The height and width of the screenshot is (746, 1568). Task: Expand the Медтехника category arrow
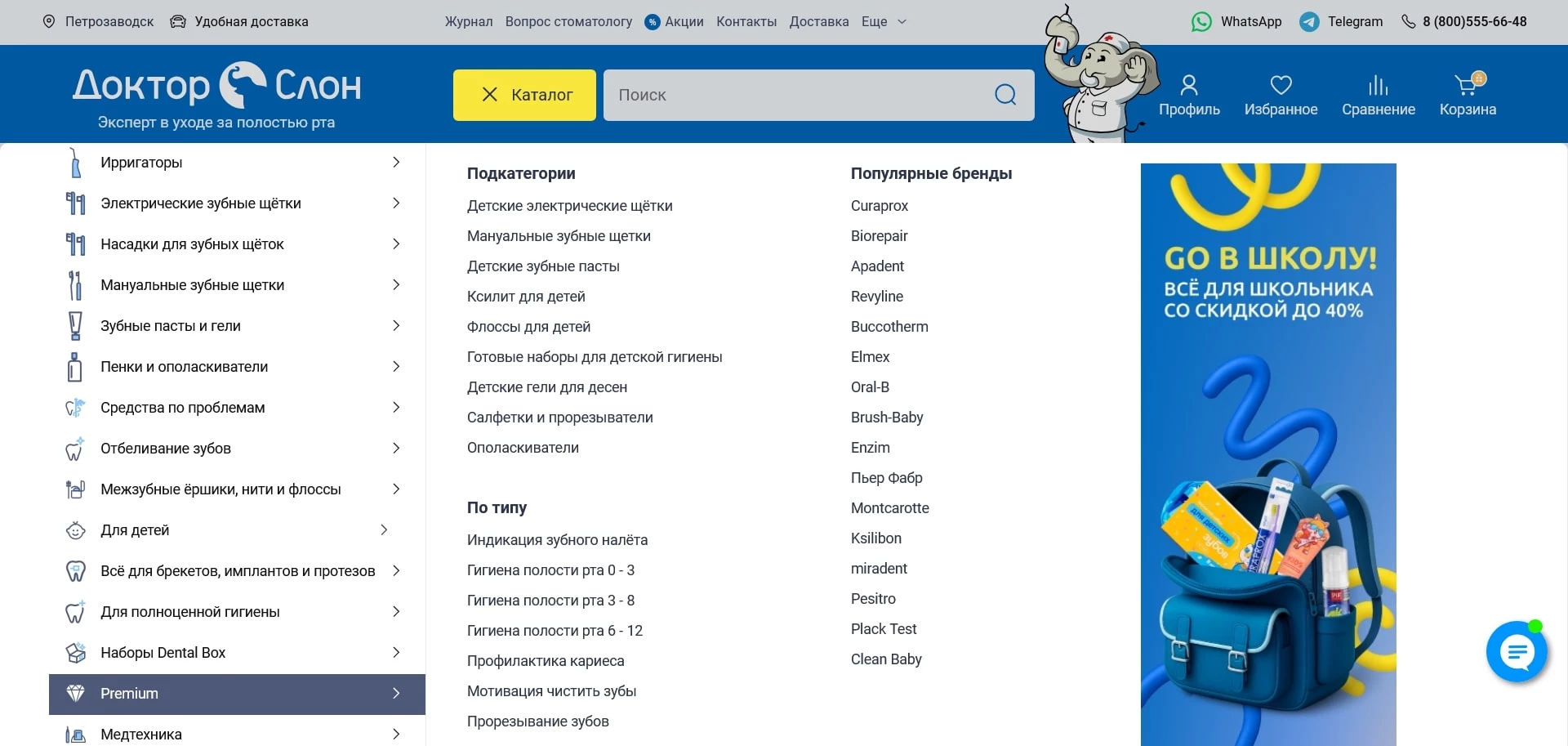[x=397, y=734]
